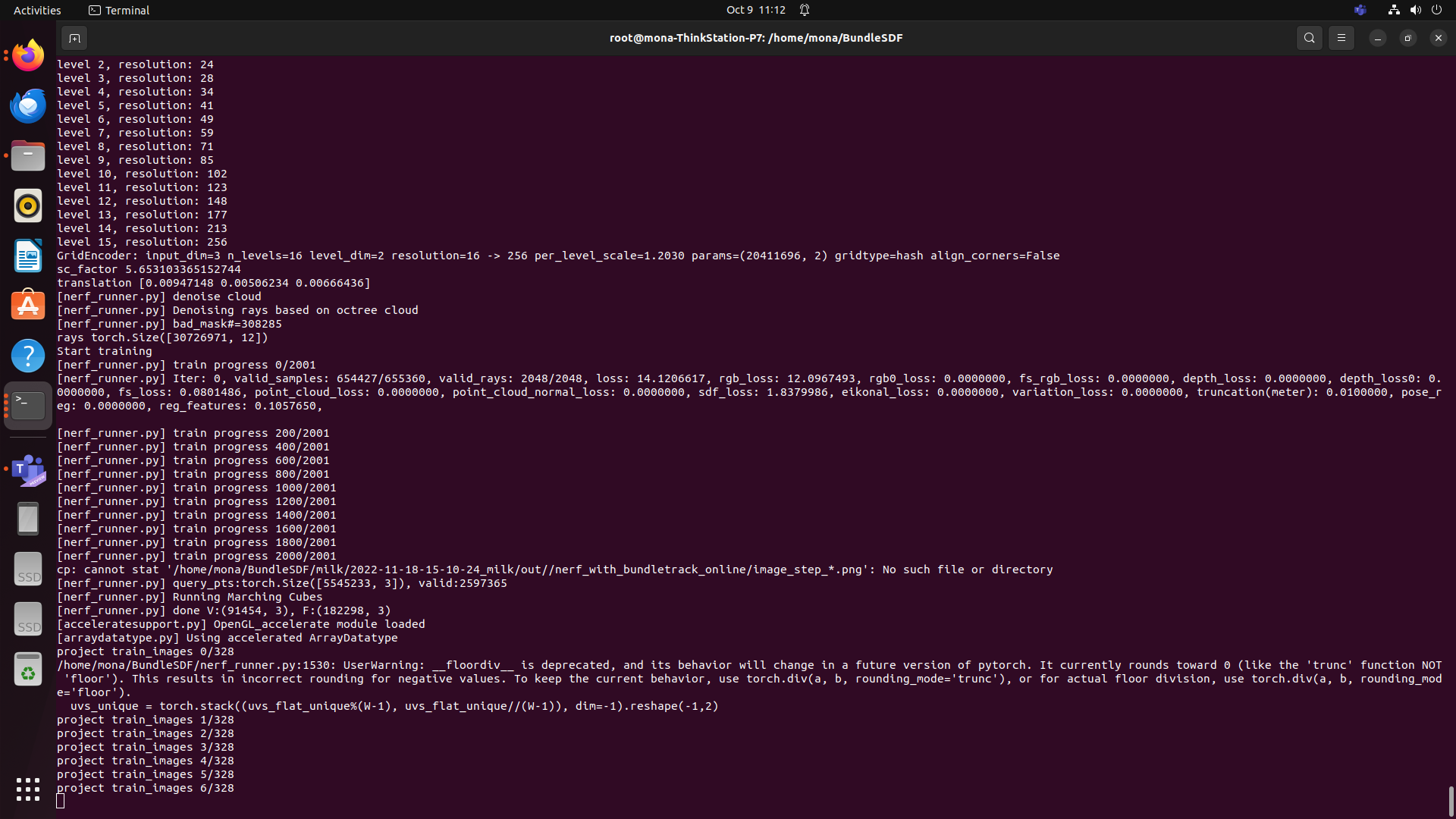Click the Teams icon in the system tray
The image size is (1456, 819).
point(1360,10)
